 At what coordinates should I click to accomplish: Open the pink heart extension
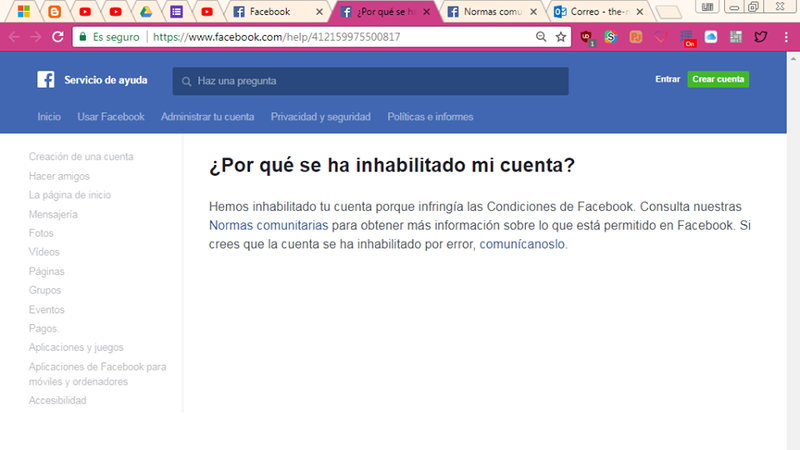pos(661,37)
